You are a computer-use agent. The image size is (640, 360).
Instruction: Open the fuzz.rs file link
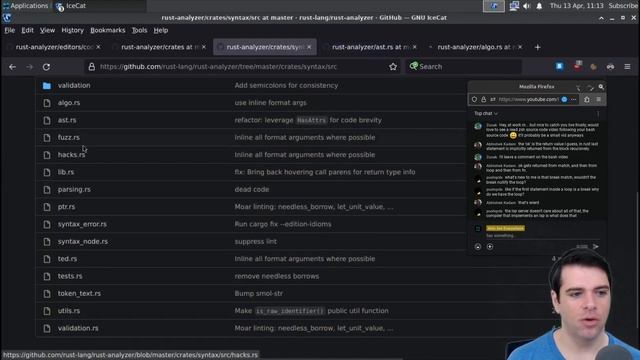click(69, 138)
